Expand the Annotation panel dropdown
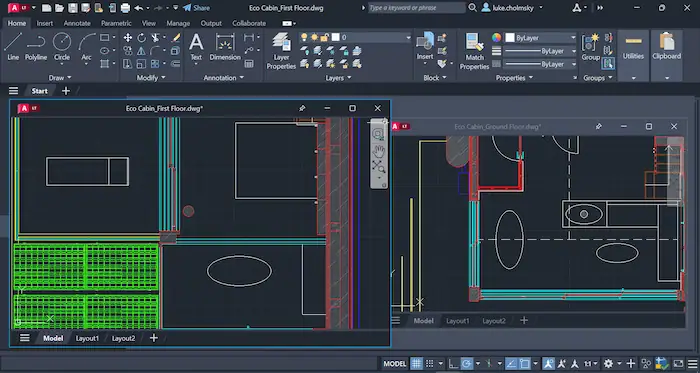Viewport: 700px width, 373px height. pyautogui.click(x=224, y=78)
